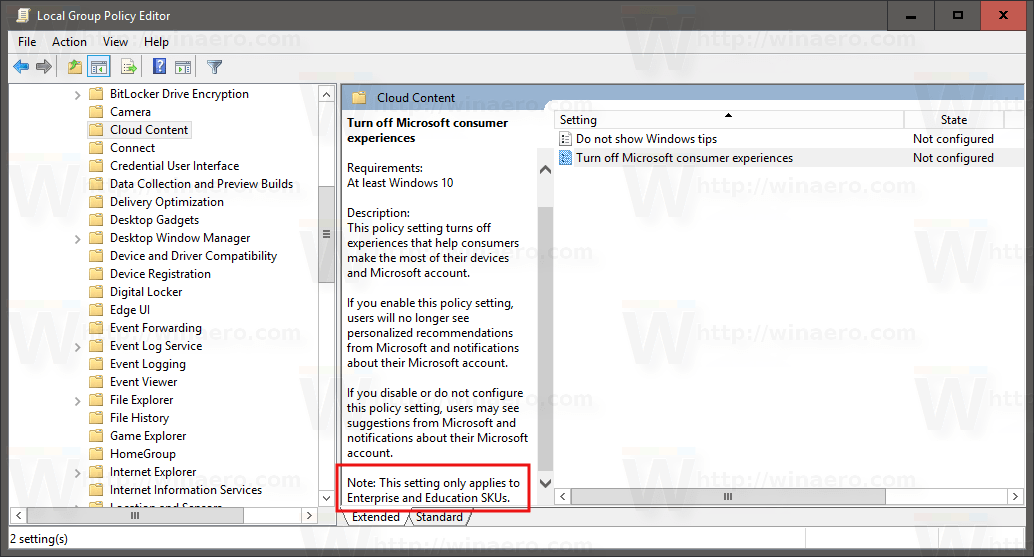Minimize the Local Group Policy Editor window

click(x=911, y=15)
